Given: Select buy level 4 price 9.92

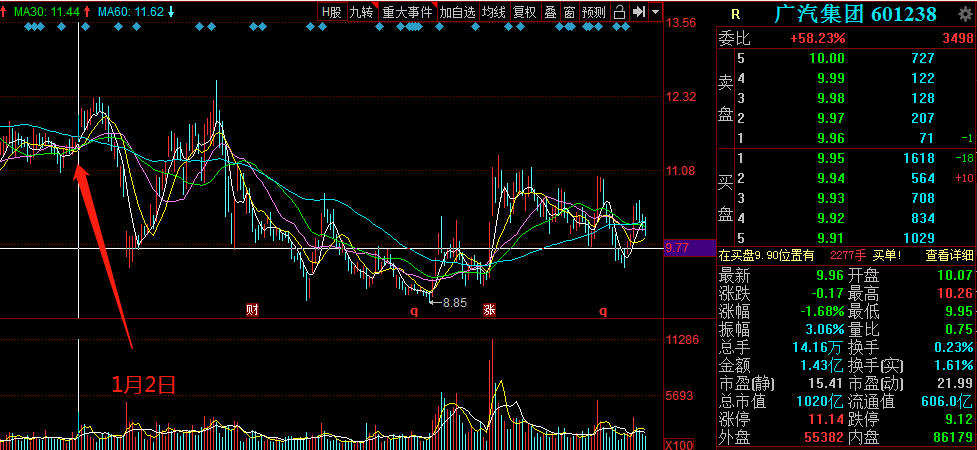Looking at the screenshot, I should (x=832, y=218).
